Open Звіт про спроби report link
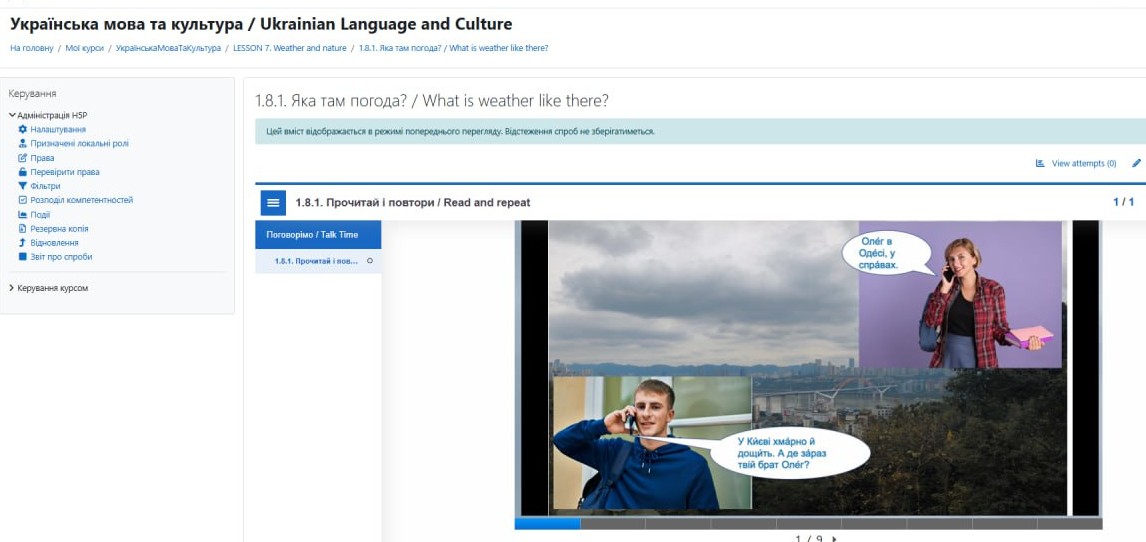1146x542 pixels. (61, 257)
